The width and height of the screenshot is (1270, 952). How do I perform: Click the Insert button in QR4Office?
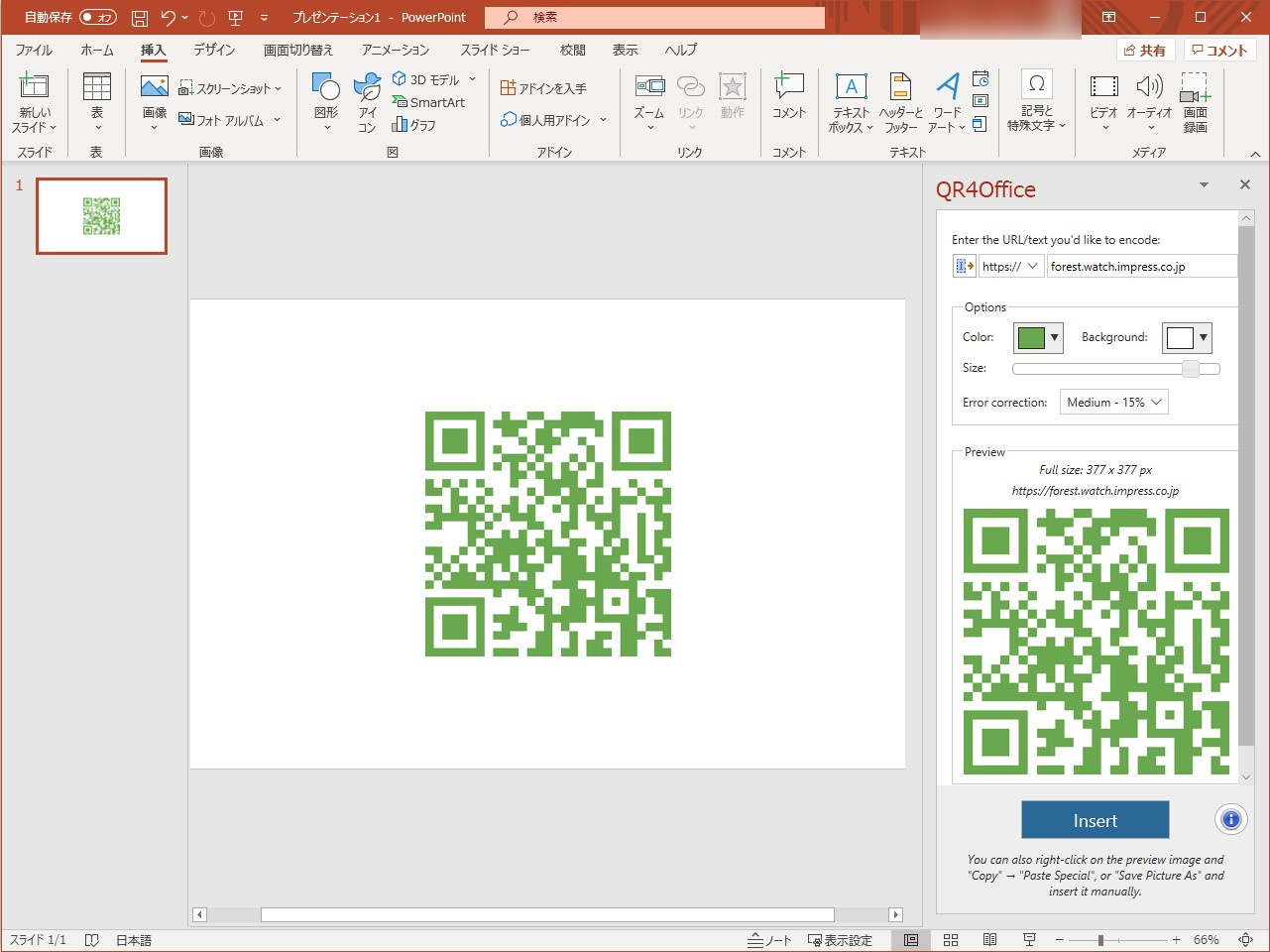(1095, 820)
